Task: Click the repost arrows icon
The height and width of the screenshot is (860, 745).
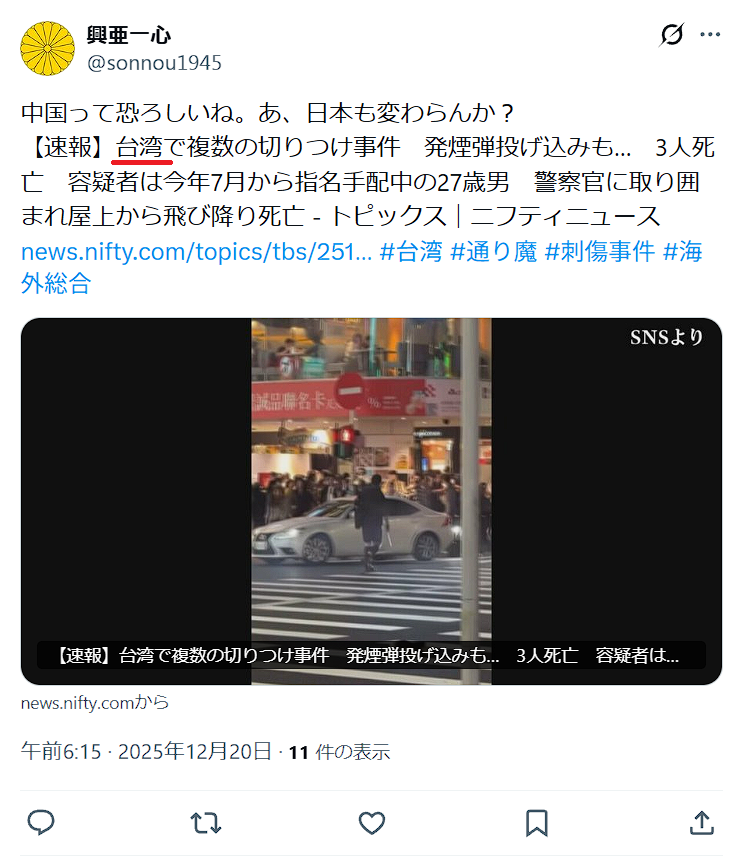Action: 206,823
